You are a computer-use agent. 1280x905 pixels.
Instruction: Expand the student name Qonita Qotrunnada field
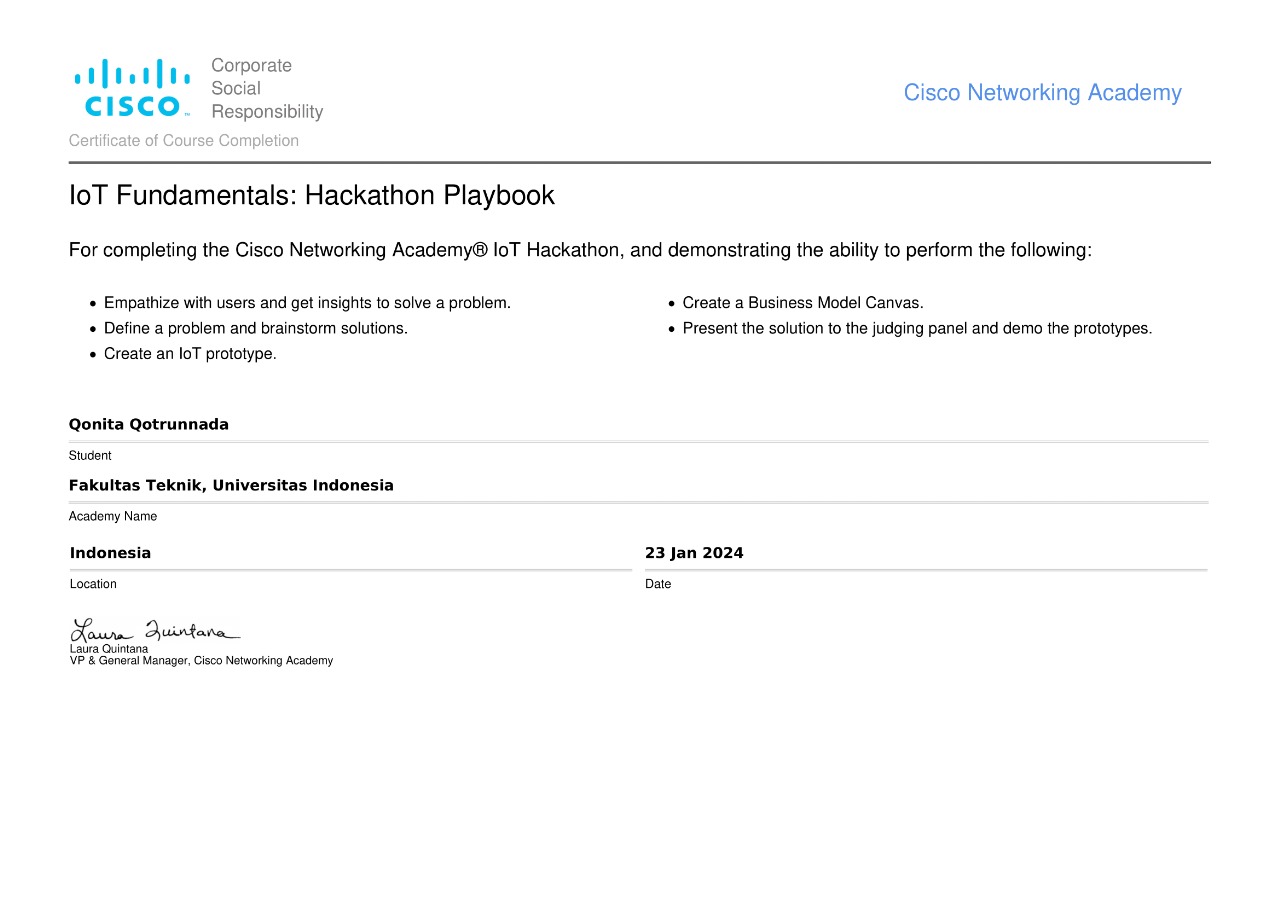click(x=148, y=424)
